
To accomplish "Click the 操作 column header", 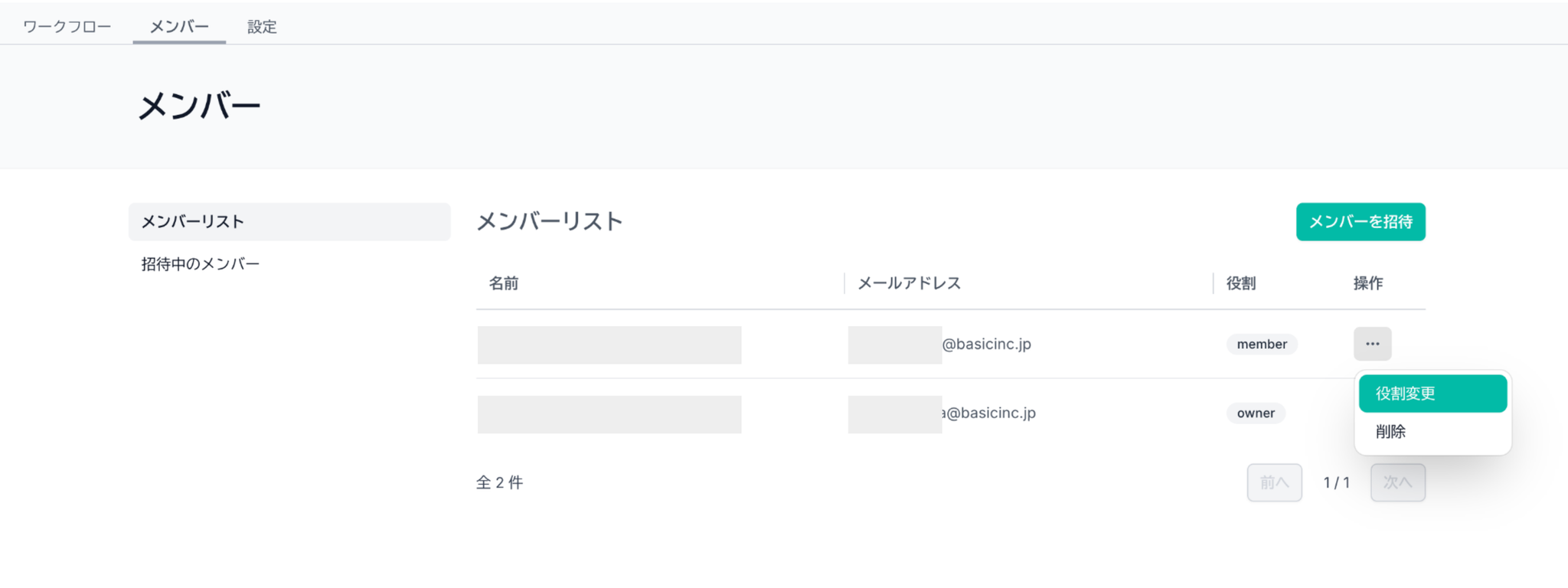I will 1367,283.
